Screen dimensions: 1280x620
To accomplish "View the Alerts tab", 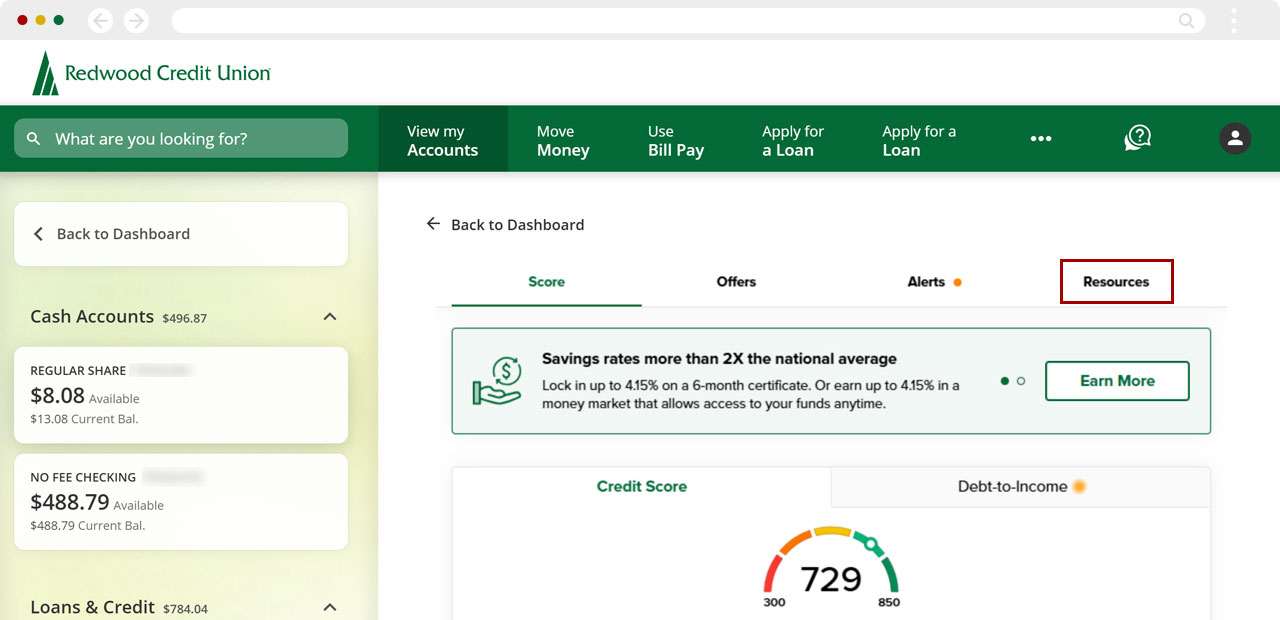I will [926, 282].
